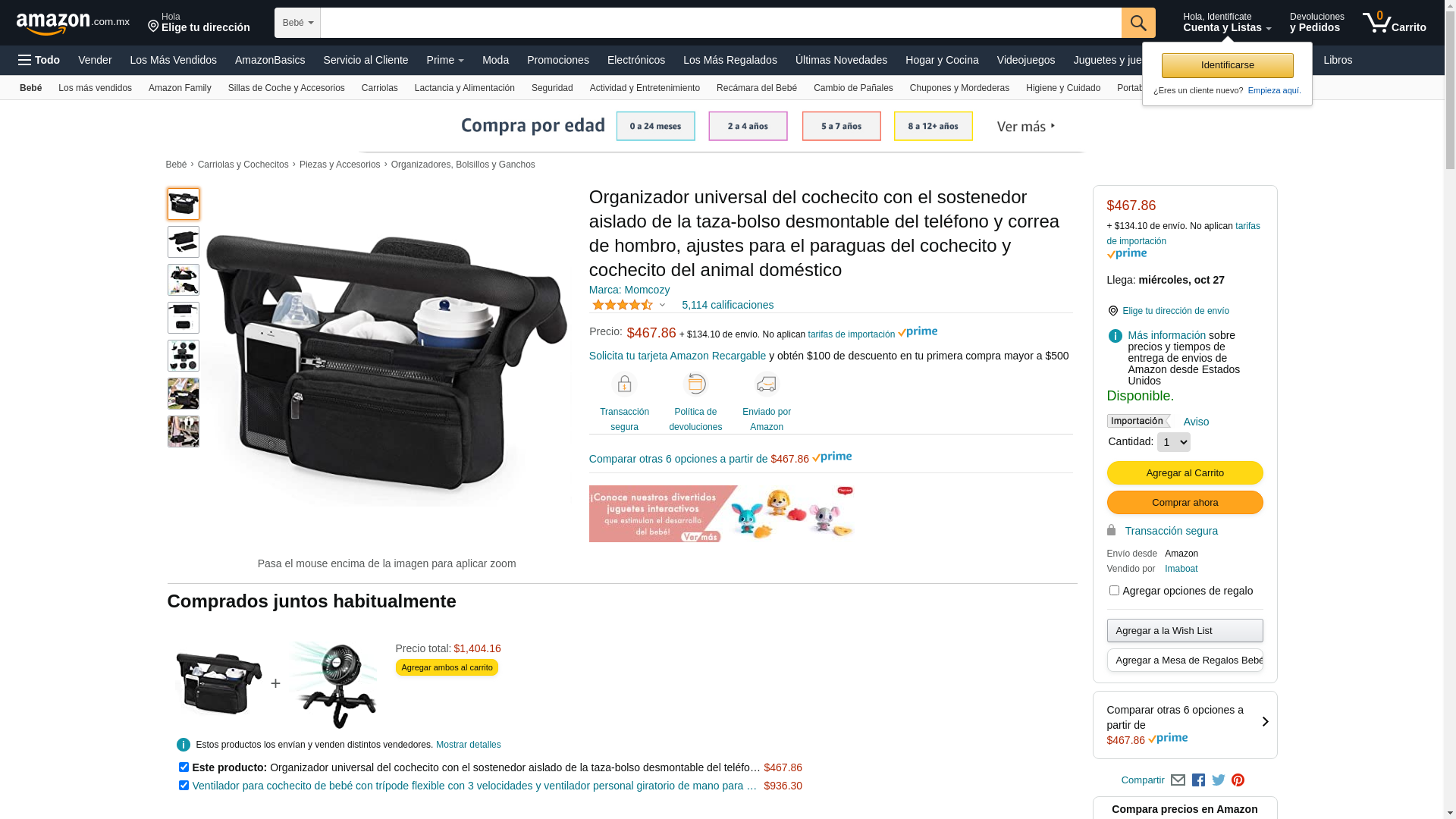Share product via email icon
1456x819 pixels.
click(x=1178, y=780)
